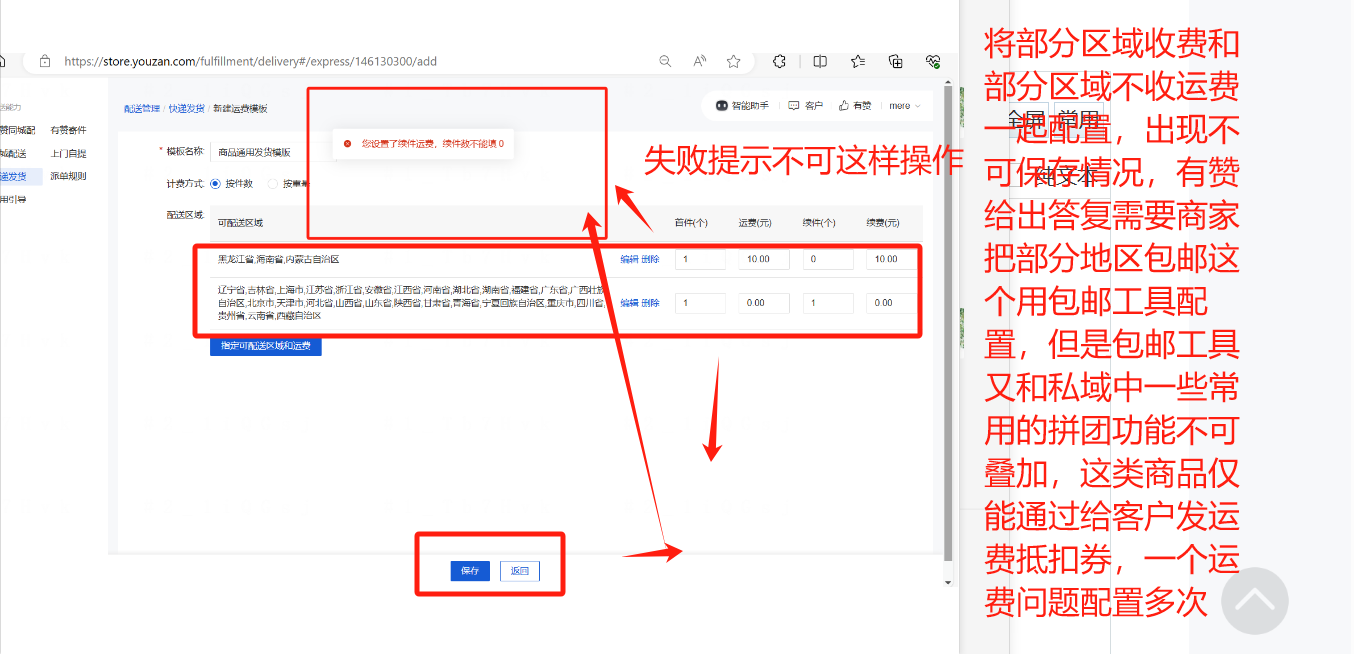
Task: Open 客户 chat icon
Action: click(806, 105)
